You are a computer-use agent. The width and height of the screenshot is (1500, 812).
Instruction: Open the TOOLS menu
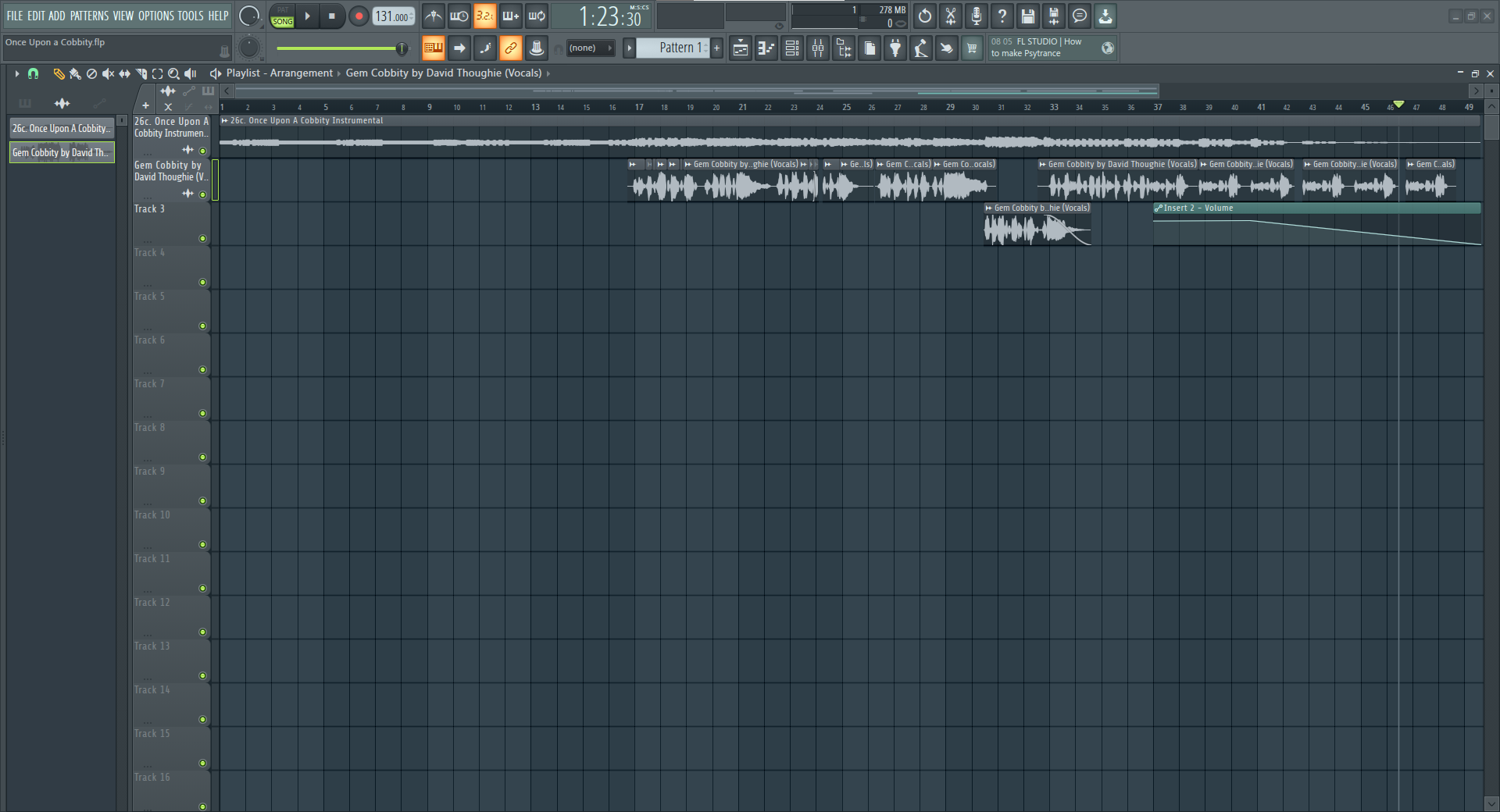click(191, 16)
